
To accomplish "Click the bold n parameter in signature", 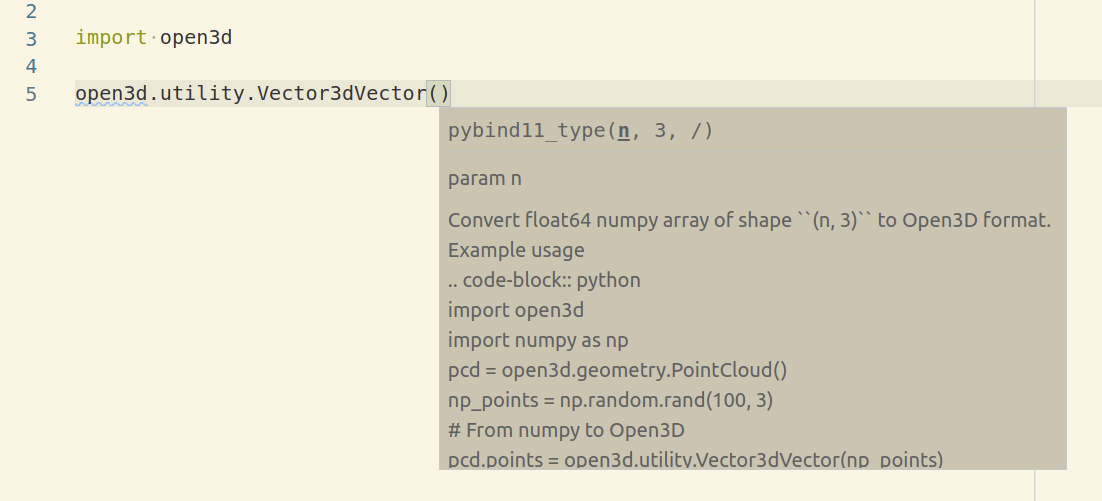I will click(x=623, y=131).
